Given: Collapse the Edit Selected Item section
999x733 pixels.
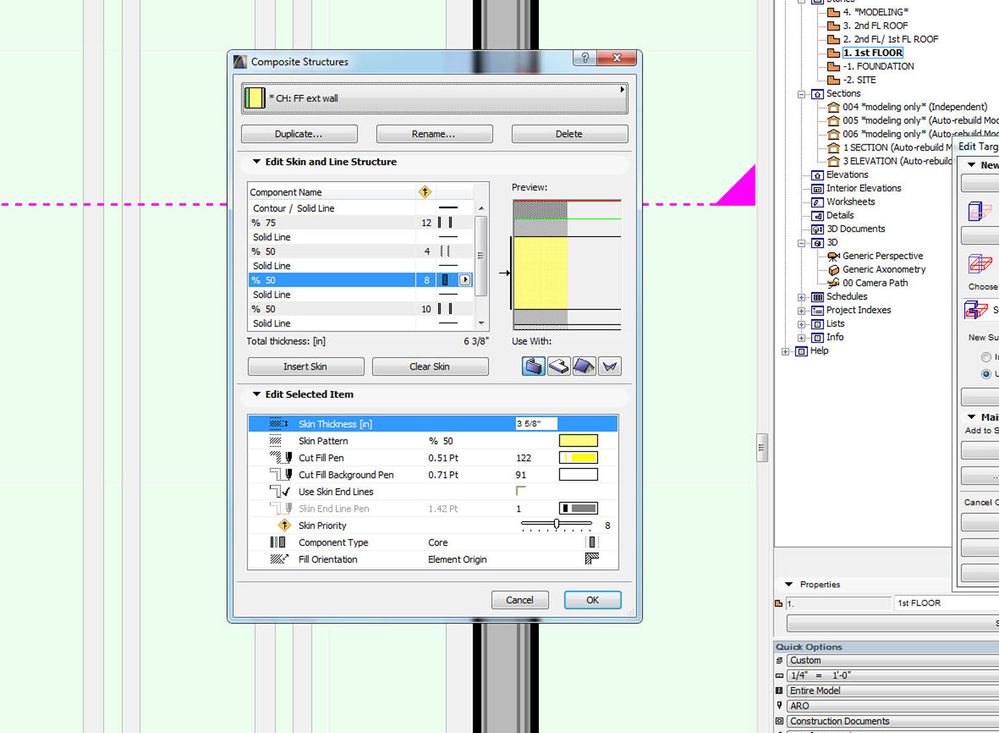Looking at the screenshot, I should point(257,395).
